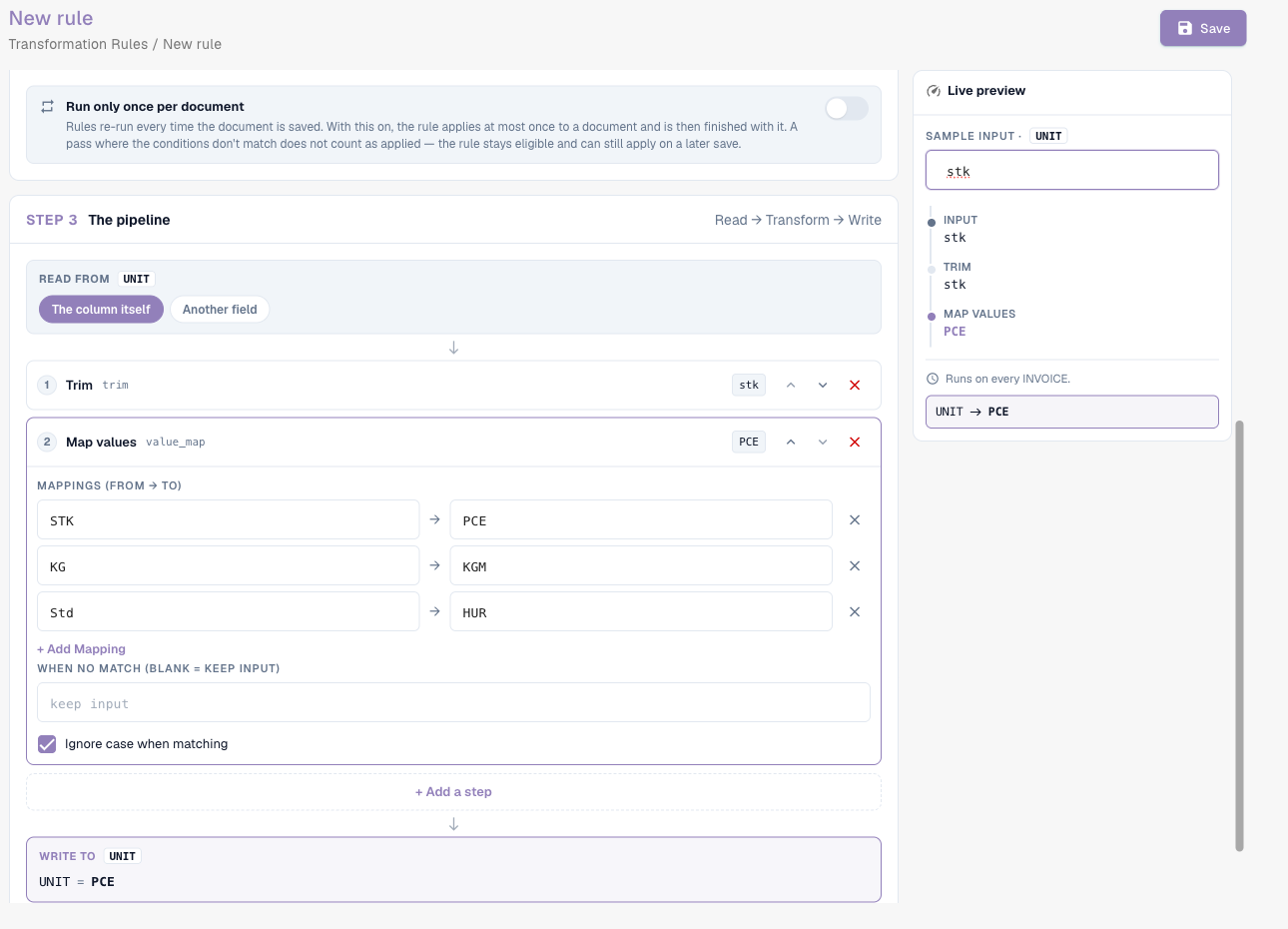Remove the KG to KGM mapping

[x=855, y=566]
